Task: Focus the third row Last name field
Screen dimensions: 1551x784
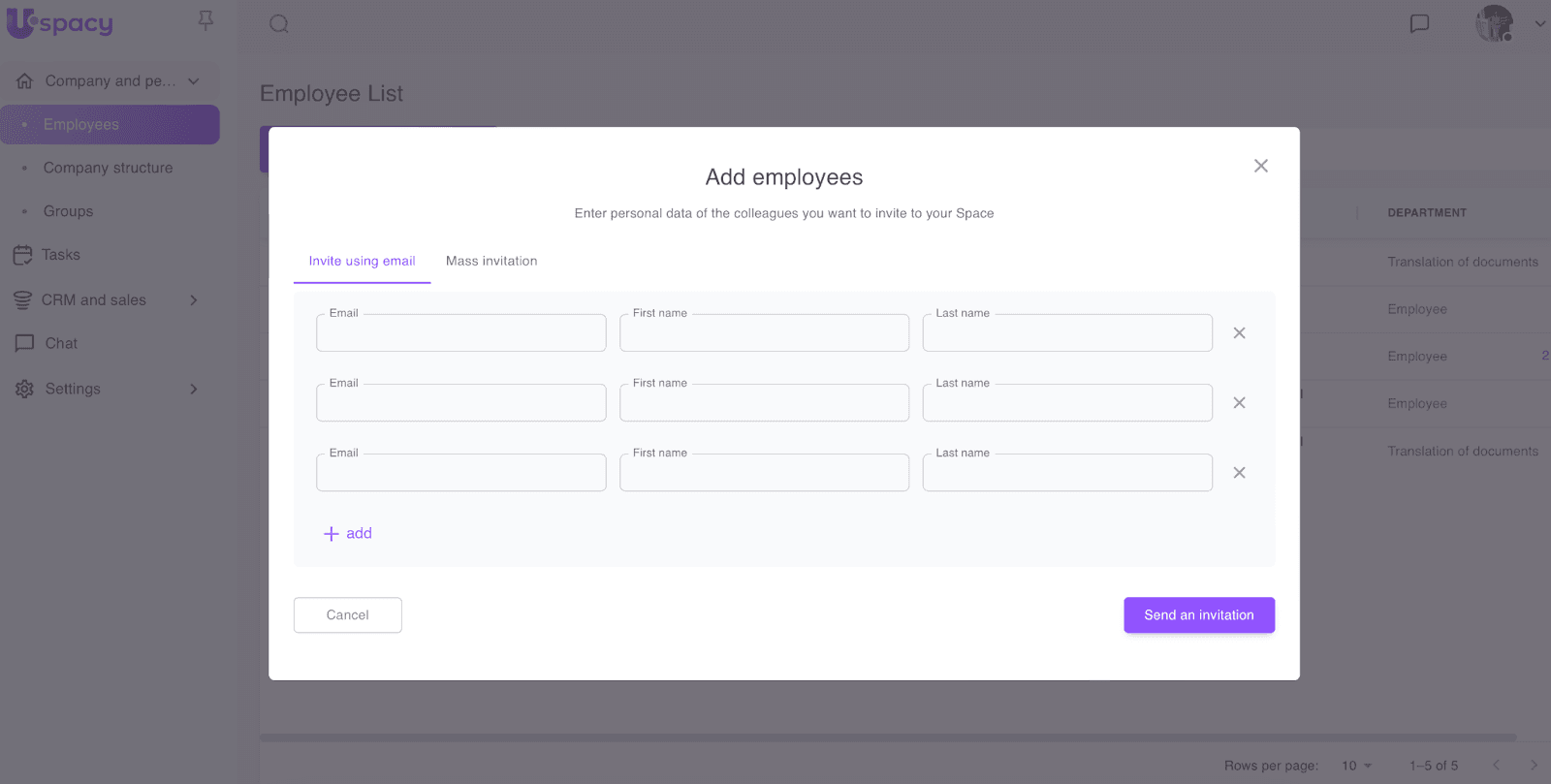Action: click(1067, 472)
